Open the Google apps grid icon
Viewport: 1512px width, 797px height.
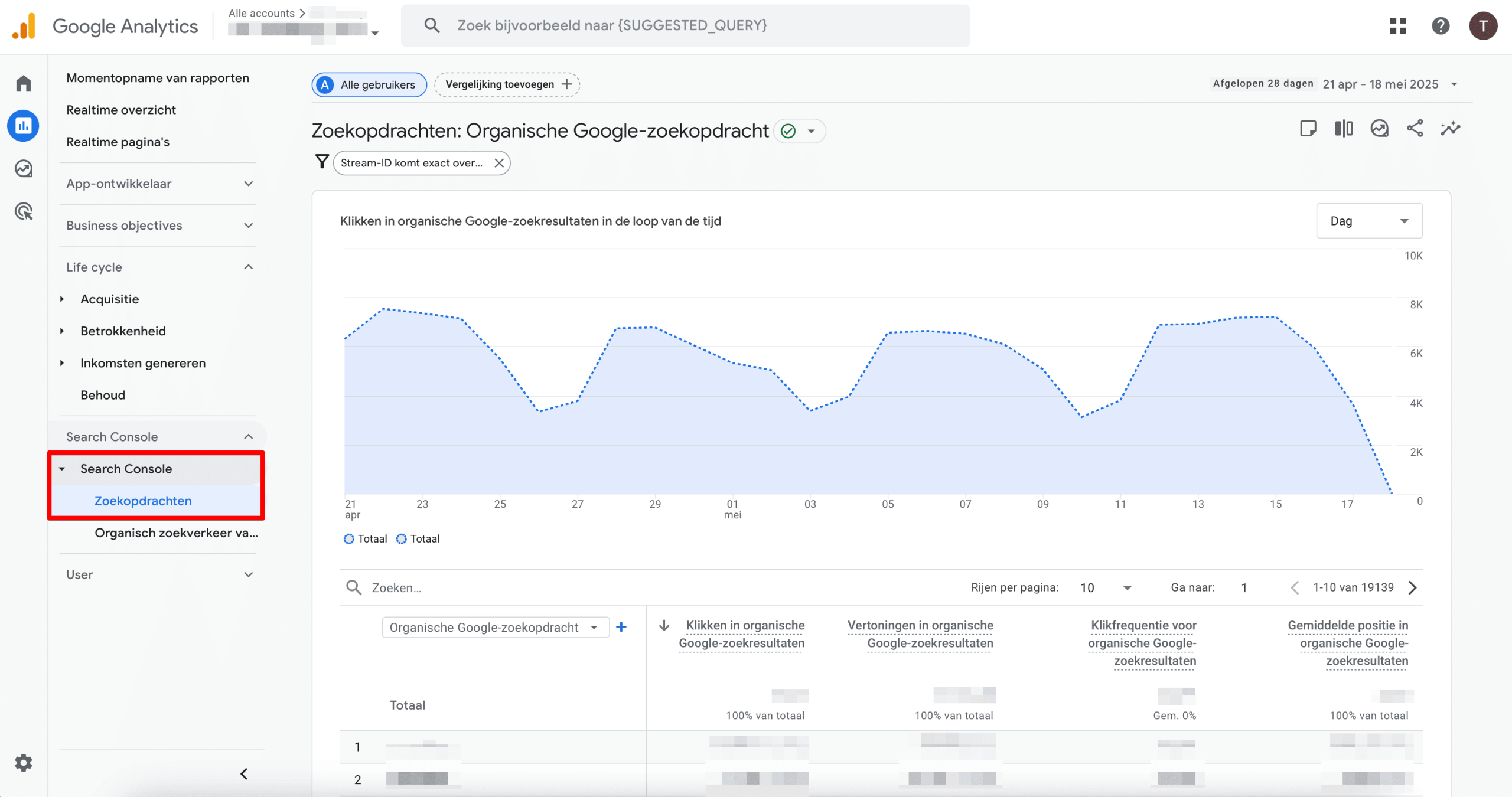[x=1398, y=26]
